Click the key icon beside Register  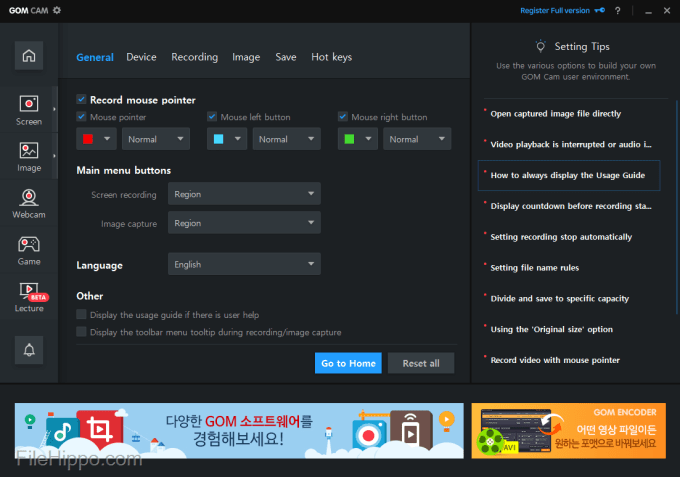click(x=599, y=10)
